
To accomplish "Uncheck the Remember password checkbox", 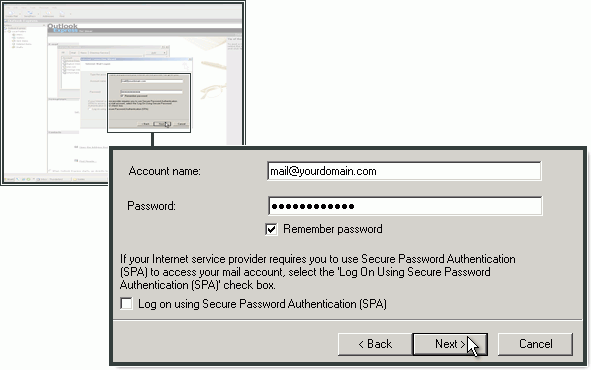I will click(x=271, y=229).
